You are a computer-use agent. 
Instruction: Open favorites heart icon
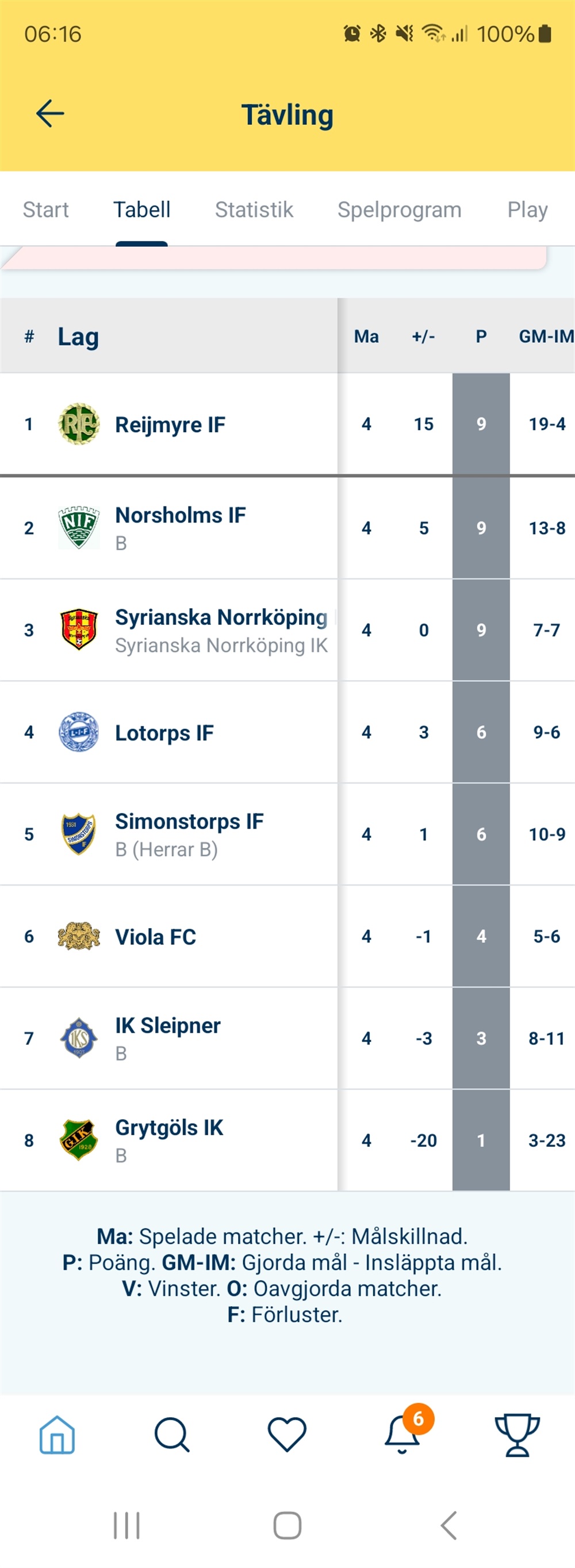pos(287,1434)
